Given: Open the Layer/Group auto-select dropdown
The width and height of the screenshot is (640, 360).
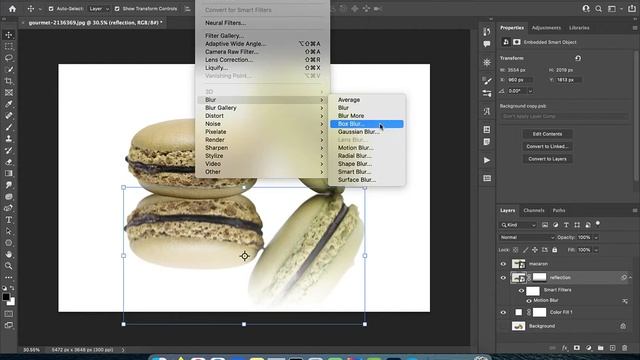Looking at the screenshot, I should point(99,9).
